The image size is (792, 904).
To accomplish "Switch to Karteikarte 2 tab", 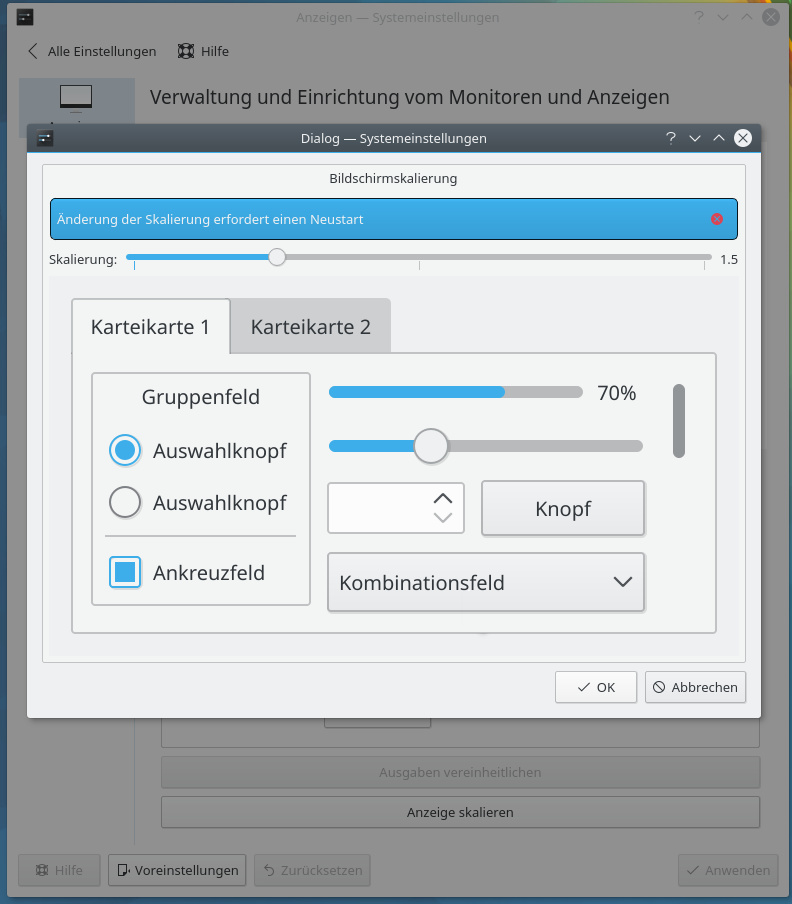I will pos(310,327).
